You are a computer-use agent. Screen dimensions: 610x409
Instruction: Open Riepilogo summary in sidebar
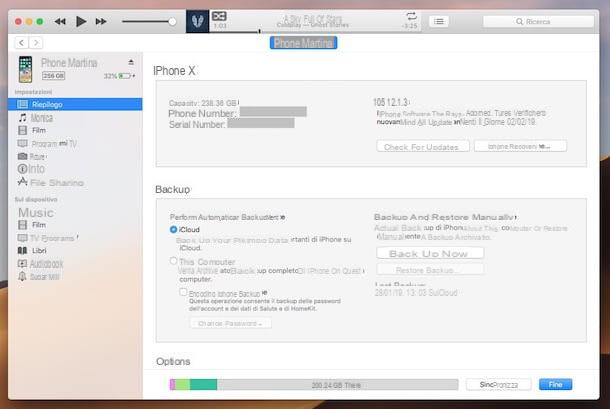tap(75, 104)
